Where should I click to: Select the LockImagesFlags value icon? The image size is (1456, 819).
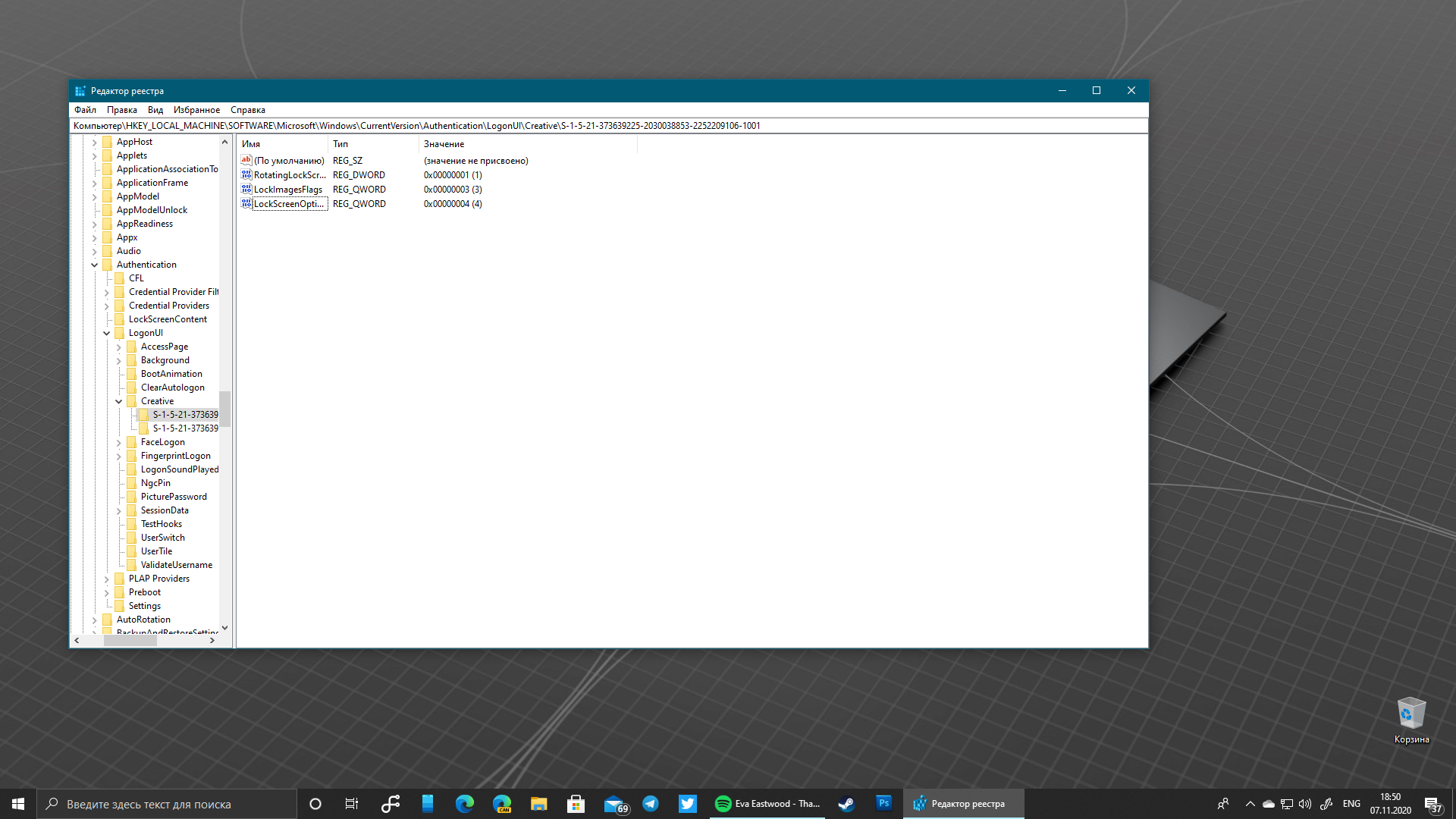pyautogui.click(x=246, y=189)
